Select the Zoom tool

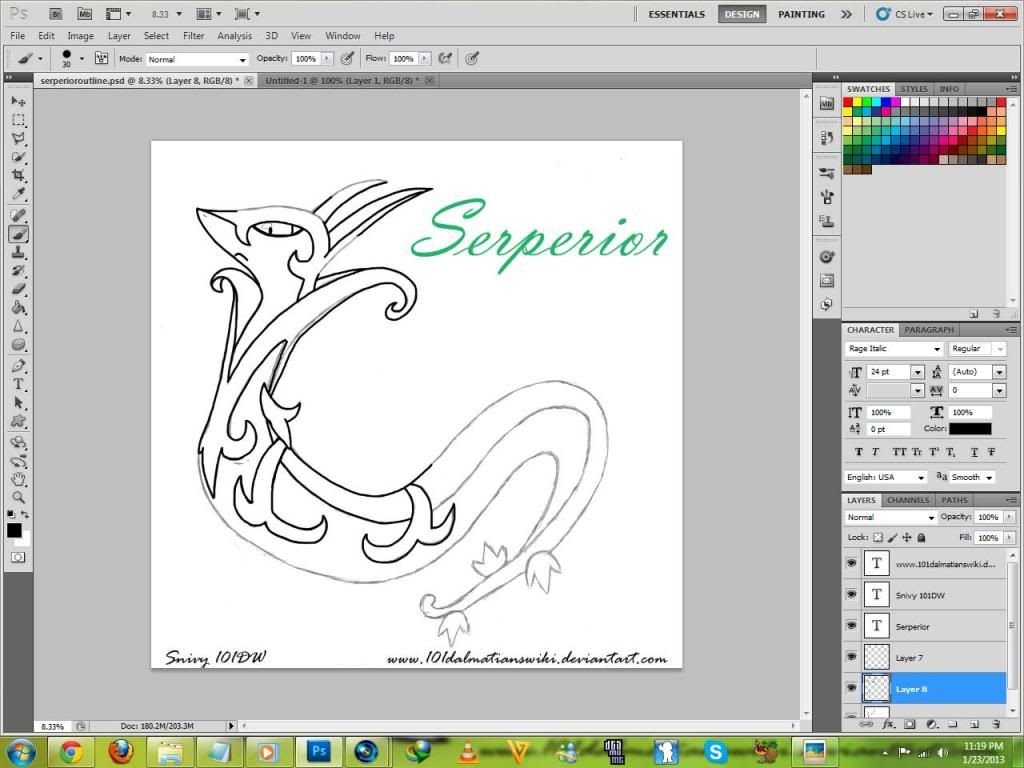pos(18,498)
